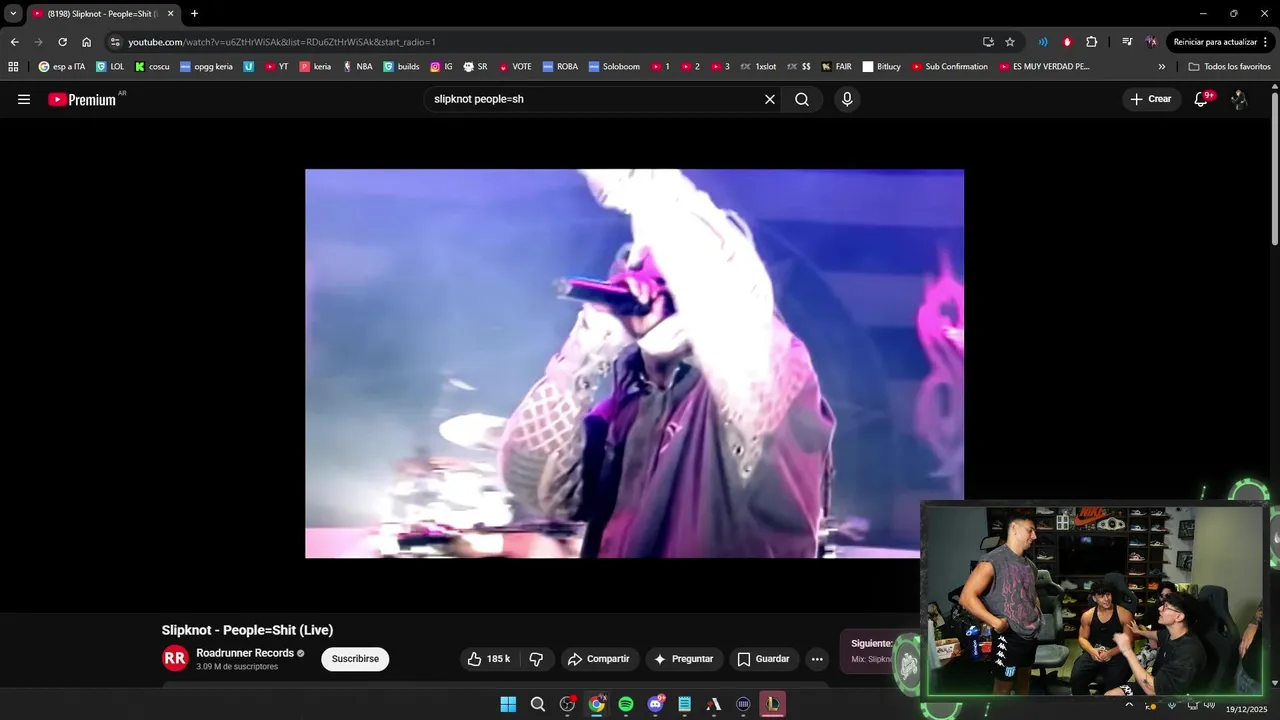The image size is (1280, 720).
Task: Bookmark this page with star icon
Action: (x=1010, y=42)
